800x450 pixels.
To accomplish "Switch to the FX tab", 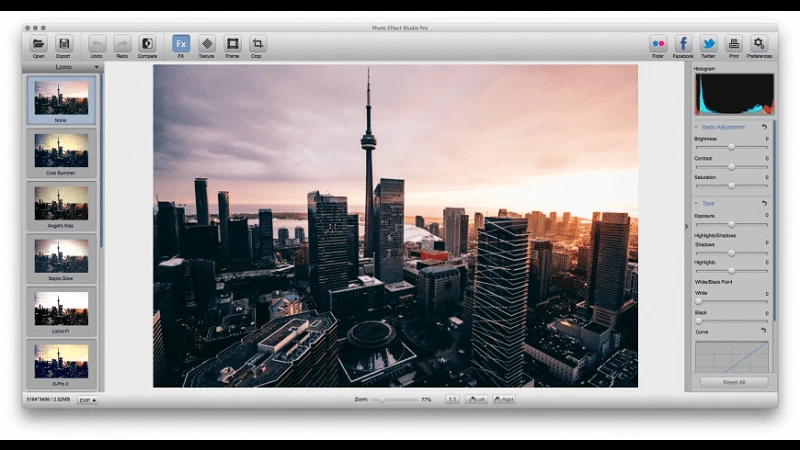I will (x=181, y=44).
